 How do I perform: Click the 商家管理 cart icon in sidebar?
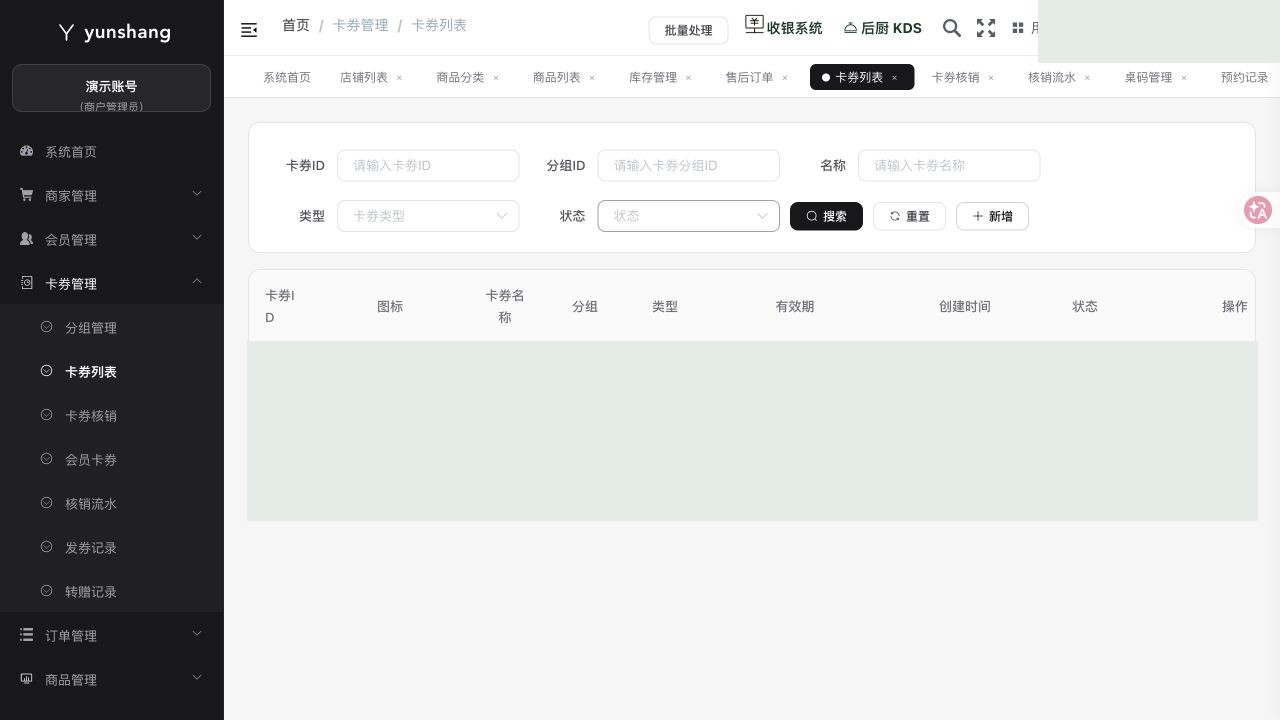[x=27, y=195]
